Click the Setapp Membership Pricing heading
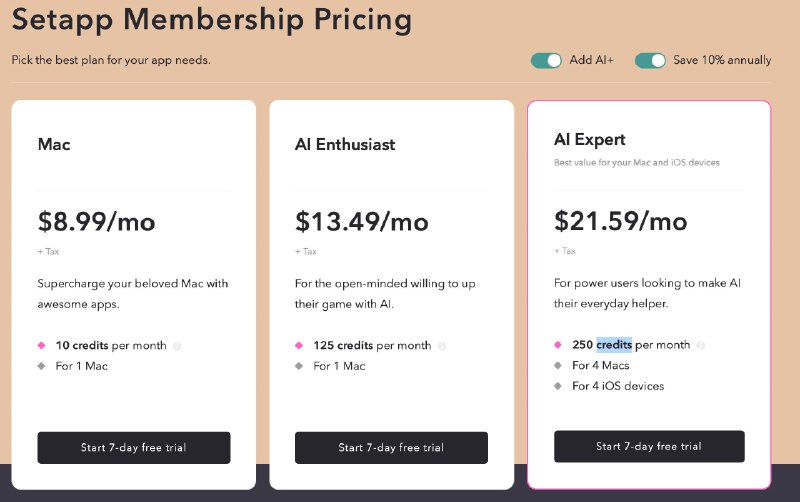800x502 pixels. pos(198,19)
